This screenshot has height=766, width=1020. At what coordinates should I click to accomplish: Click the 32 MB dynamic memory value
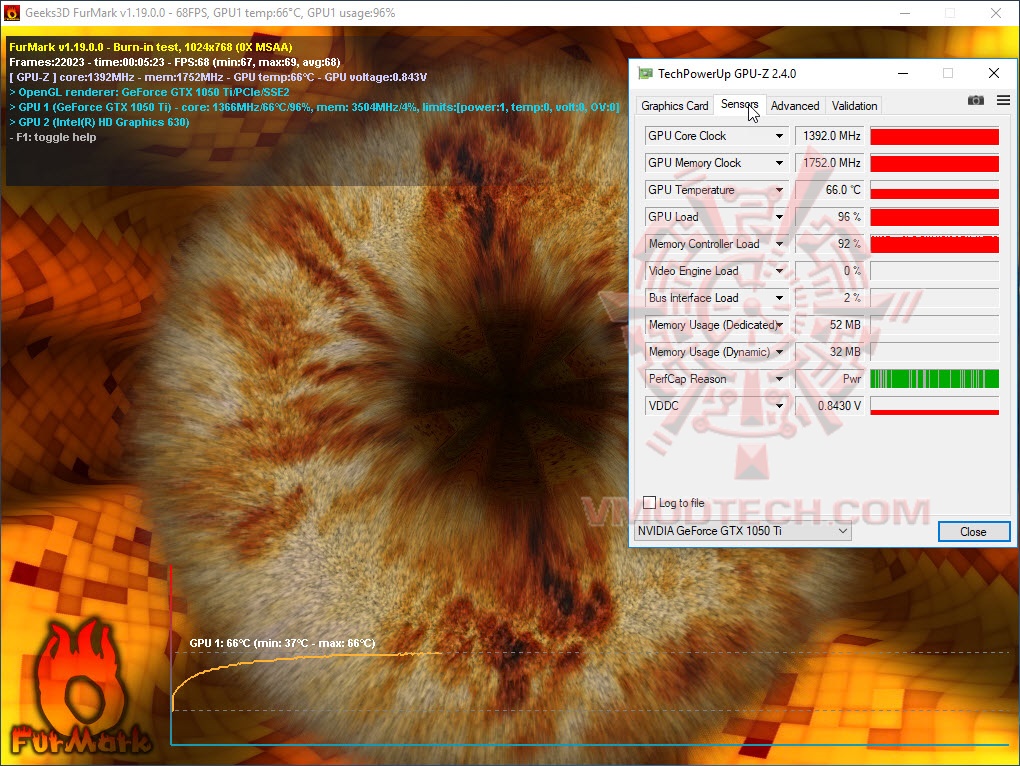click(830, 352)
